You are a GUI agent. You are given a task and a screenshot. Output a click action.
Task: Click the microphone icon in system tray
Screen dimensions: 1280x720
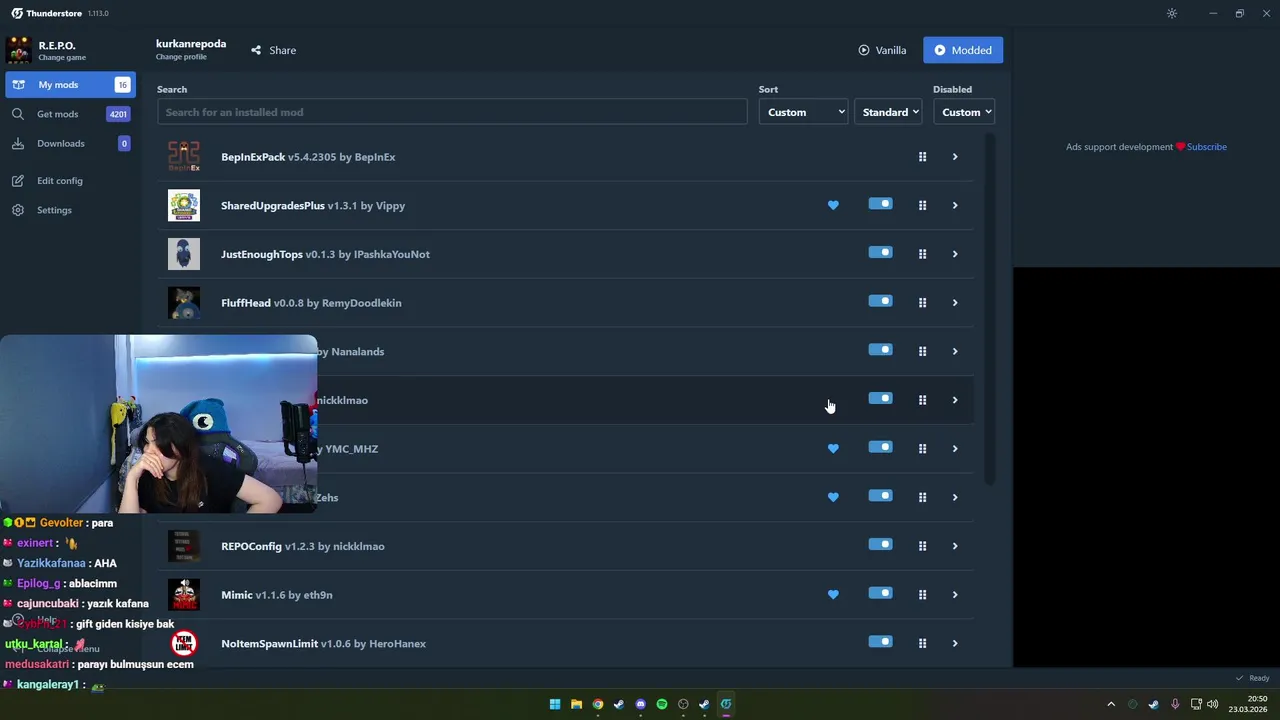click(x=1175, y=704)
